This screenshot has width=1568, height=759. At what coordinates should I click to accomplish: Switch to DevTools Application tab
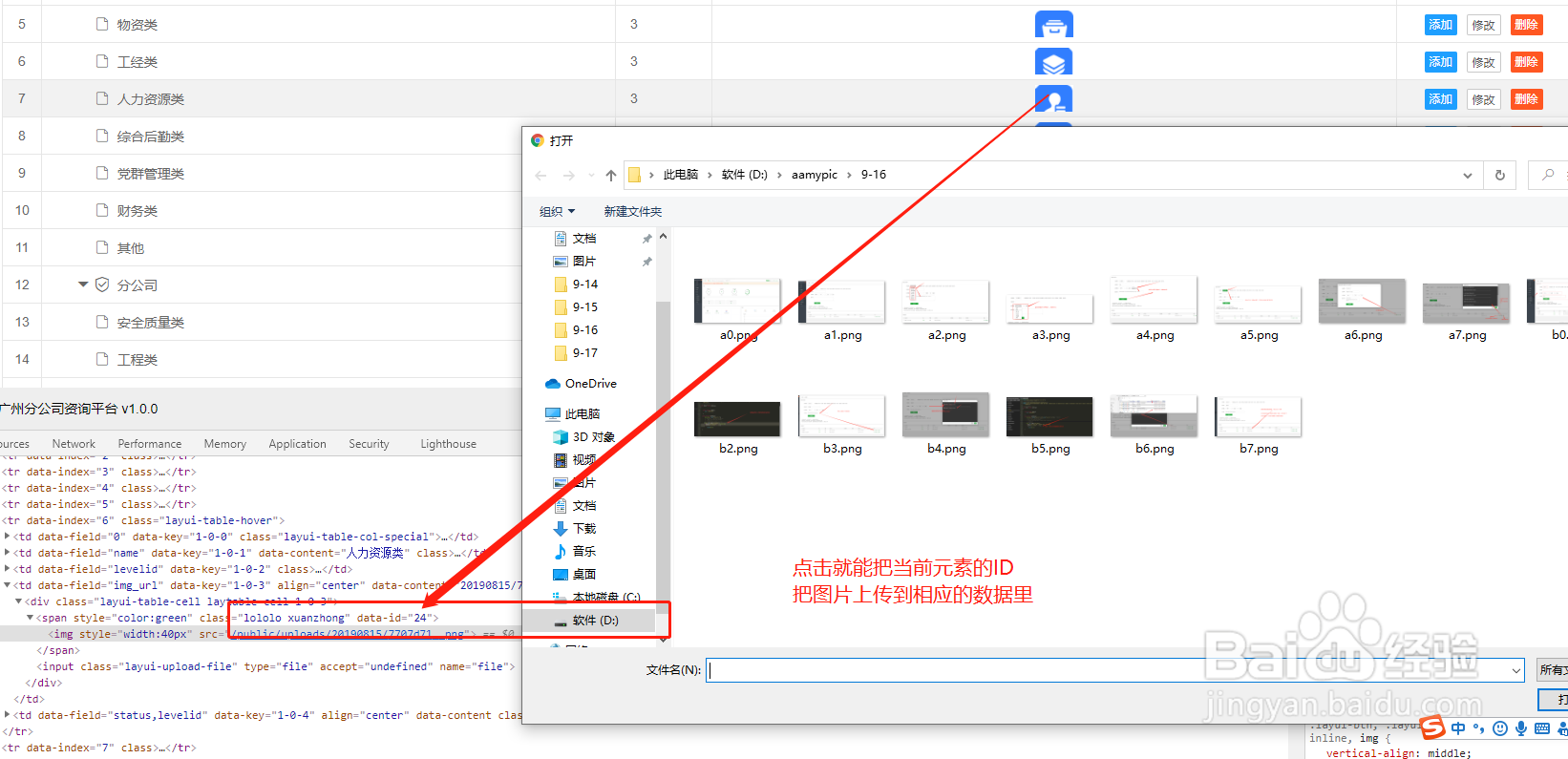tap(298, 444)
